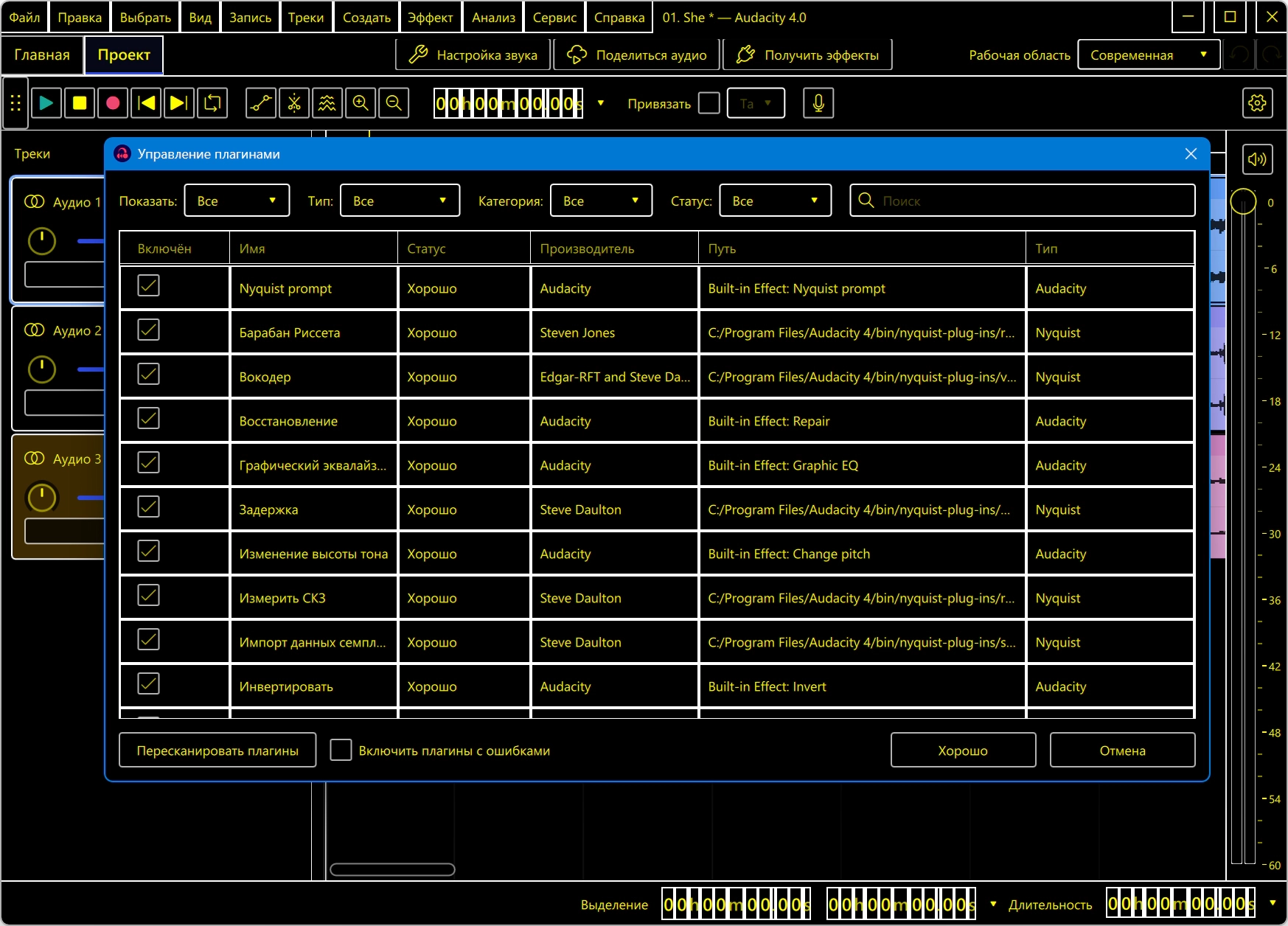Switch to the Главная tab
1288x926 pixels.
(42, 55)
